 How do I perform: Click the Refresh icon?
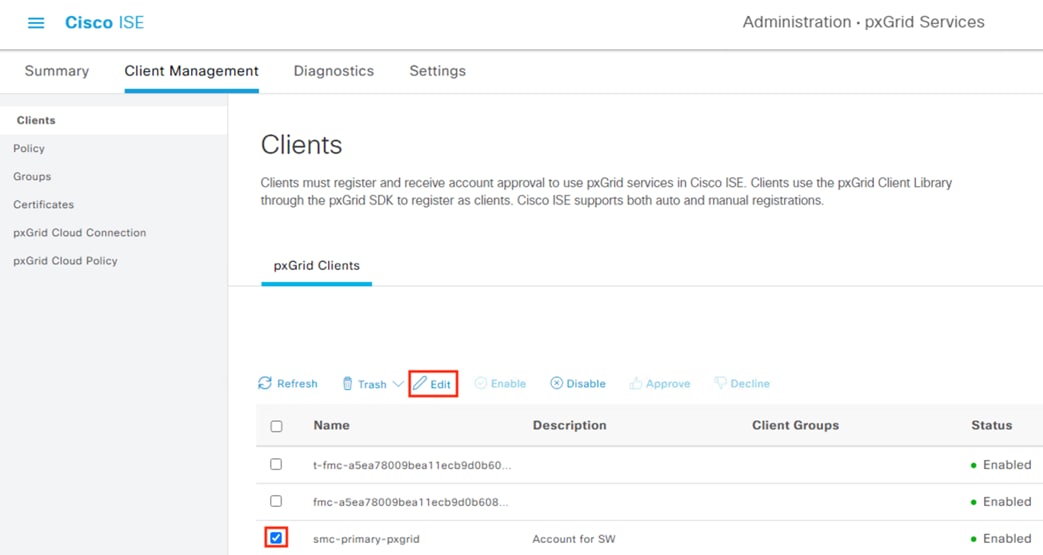(265, 383)
